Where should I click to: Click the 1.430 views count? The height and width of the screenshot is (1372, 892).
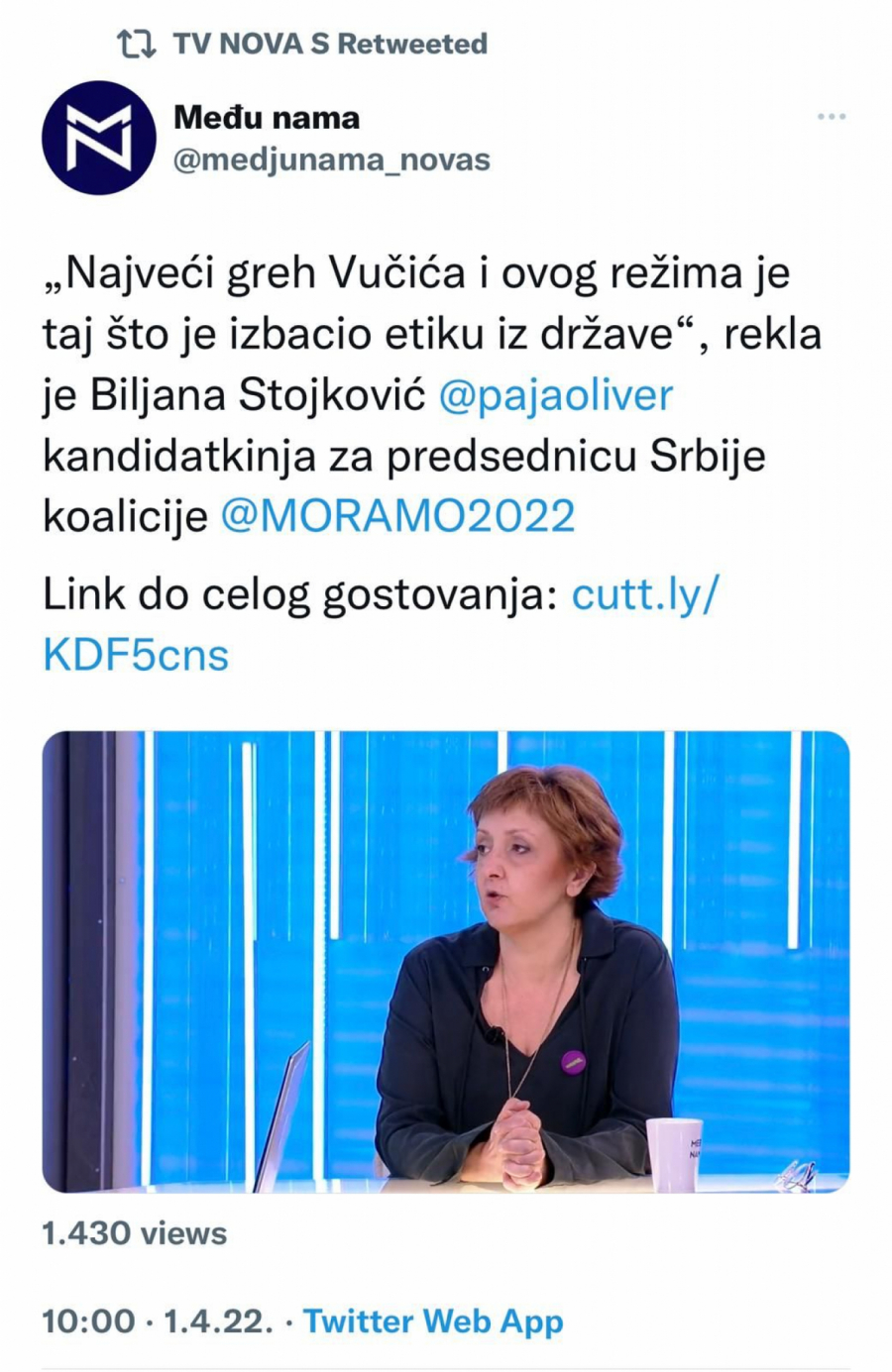point(134,1234)
